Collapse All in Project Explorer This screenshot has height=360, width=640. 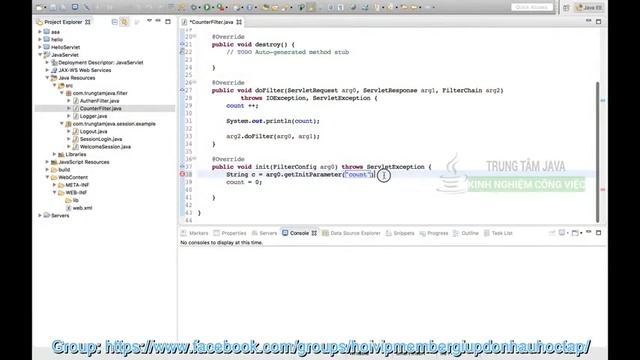[x=115, y=22]
